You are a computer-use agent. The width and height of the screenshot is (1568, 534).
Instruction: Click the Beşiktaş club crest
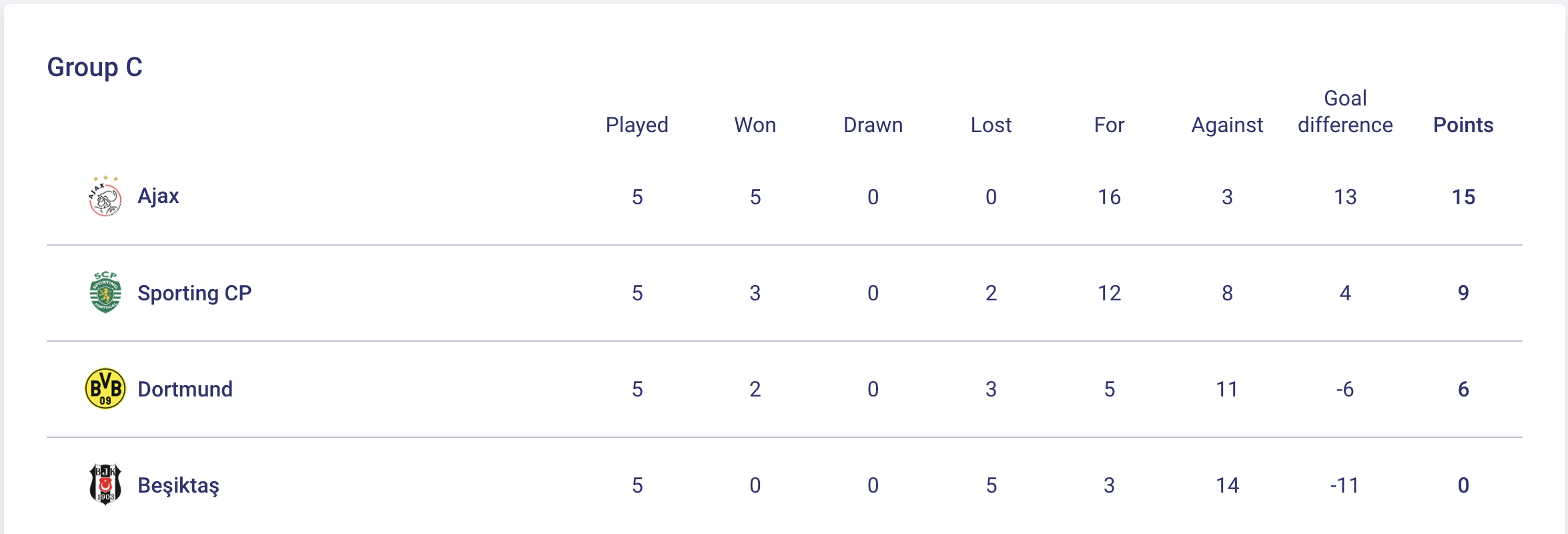tap(105, 485)
